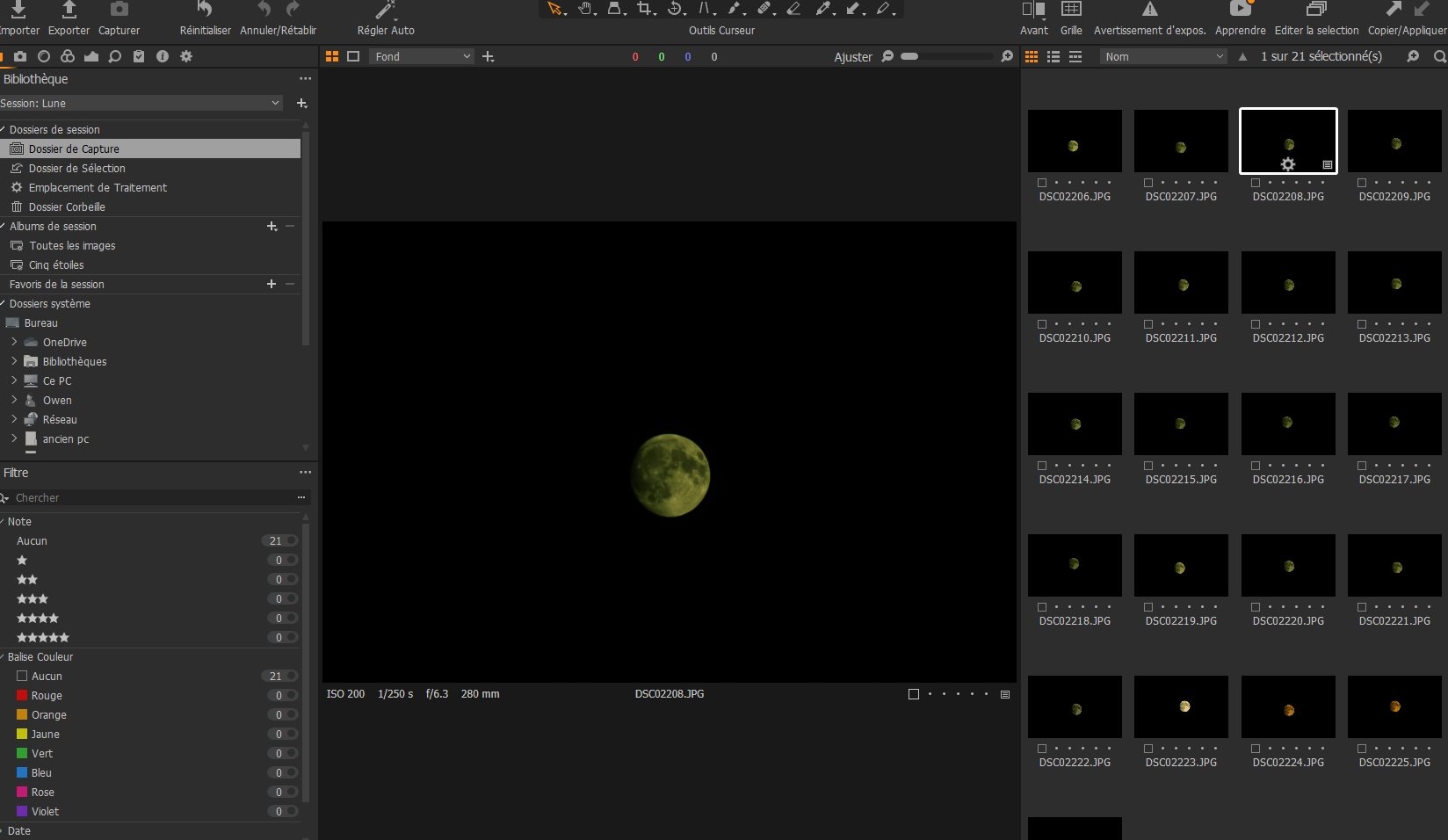Open the Capturer camera tool
Viewport: 1448px width, 840px height.
click(x=119, y=10)
